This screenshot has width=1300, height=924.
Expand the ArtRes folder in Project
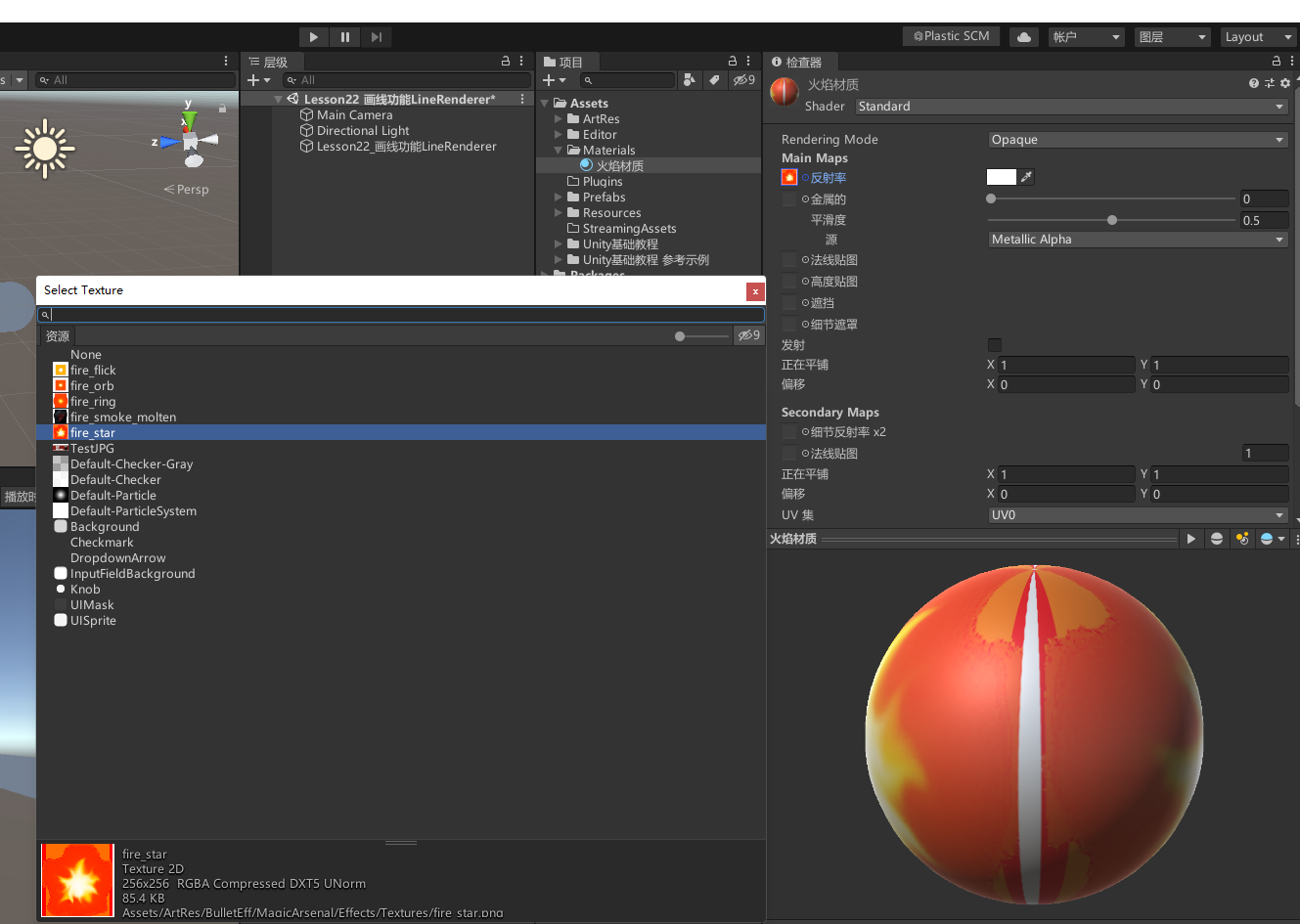pyautogui.click(x=559, y=119)
